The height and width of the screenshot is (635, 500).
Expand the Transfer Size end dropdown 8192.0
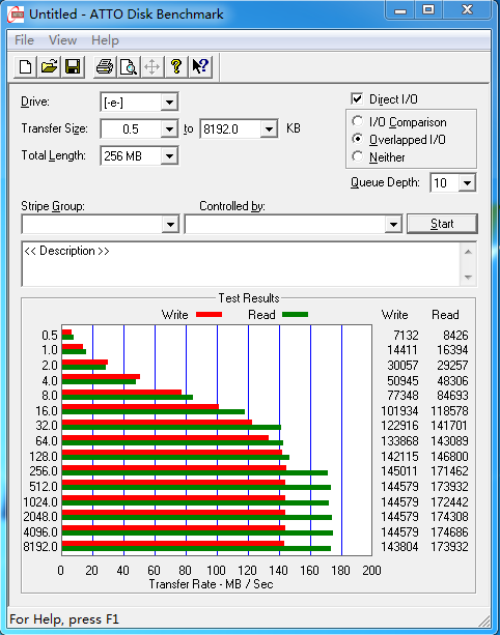click(x=269, y=129)
